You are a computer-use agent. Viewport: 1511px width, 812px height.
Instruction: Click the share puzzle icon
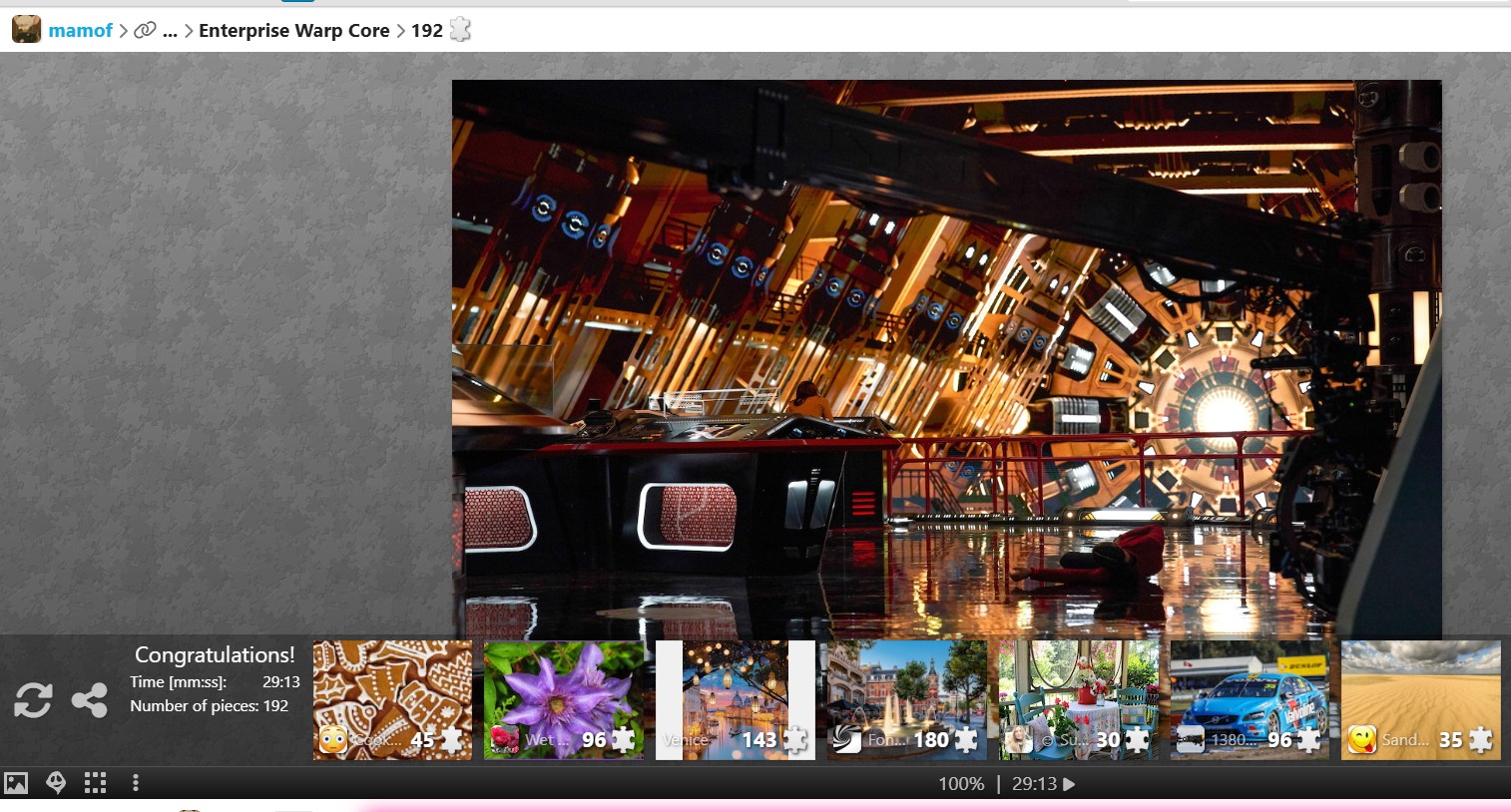(x=90, y=700)
